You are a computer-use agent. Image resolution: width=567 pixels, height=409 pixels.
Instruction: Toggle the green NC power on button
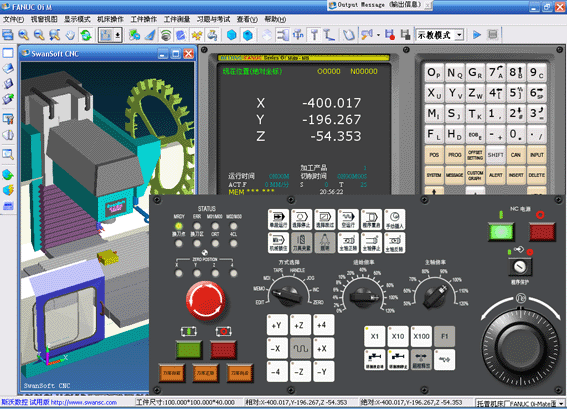501,232
